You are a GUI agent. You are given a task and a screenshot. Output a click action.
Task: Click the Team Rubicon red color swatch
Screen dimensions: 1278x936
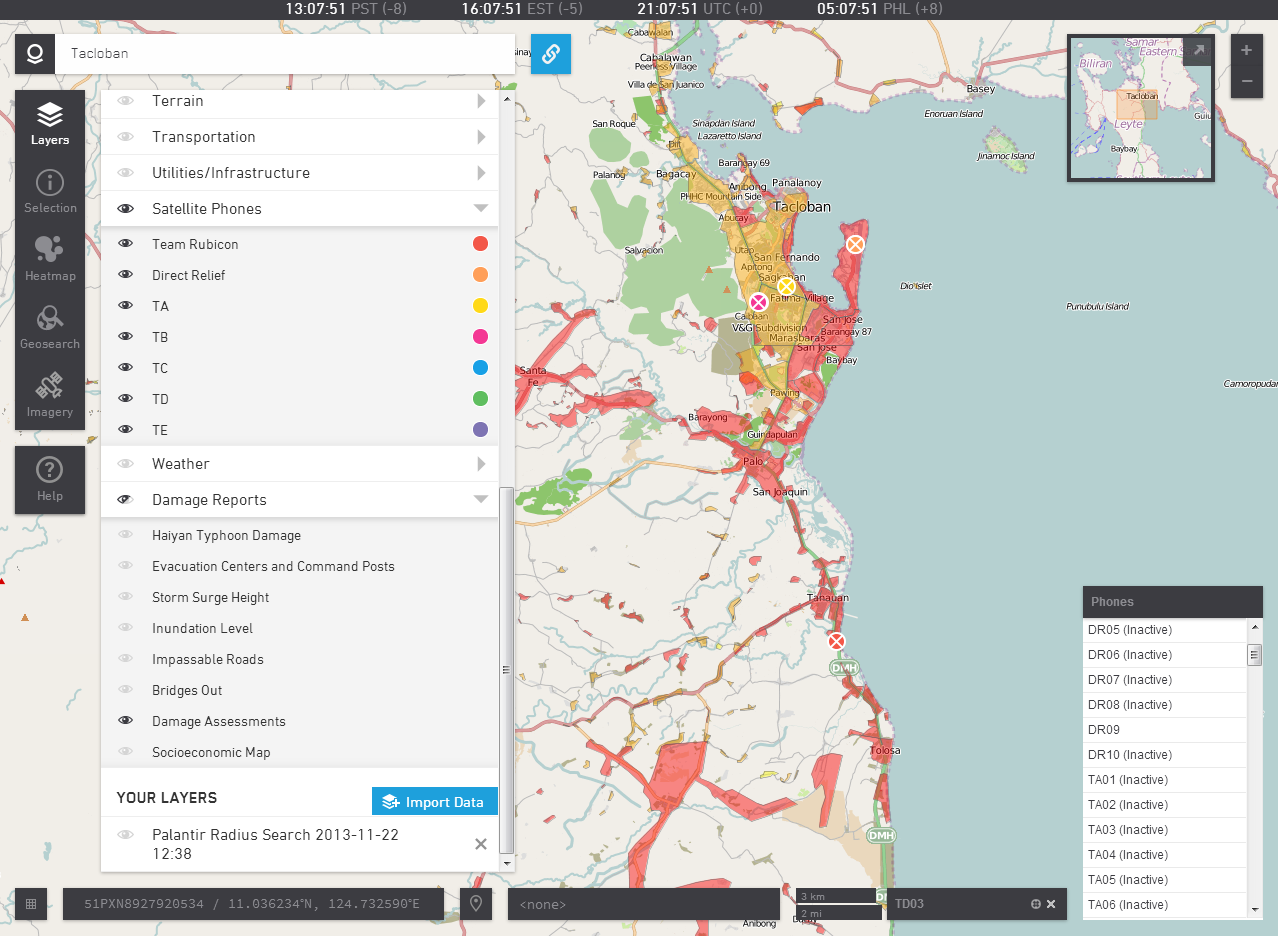[x=480, y=244]
